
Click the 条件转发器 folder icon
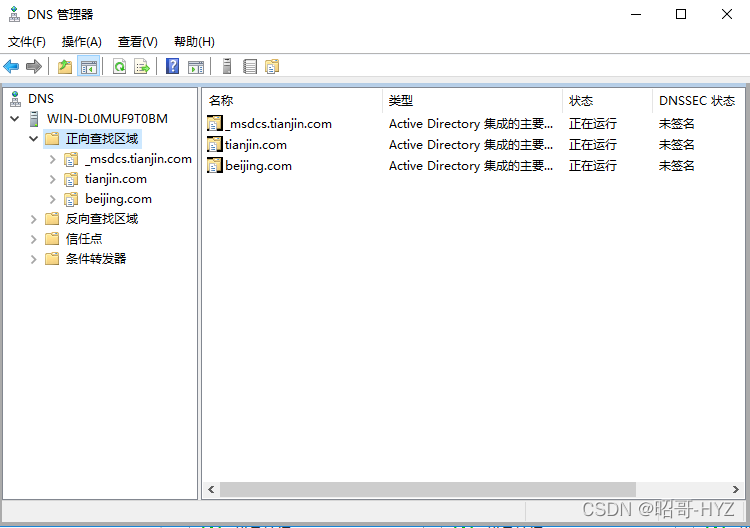point(52,259)
